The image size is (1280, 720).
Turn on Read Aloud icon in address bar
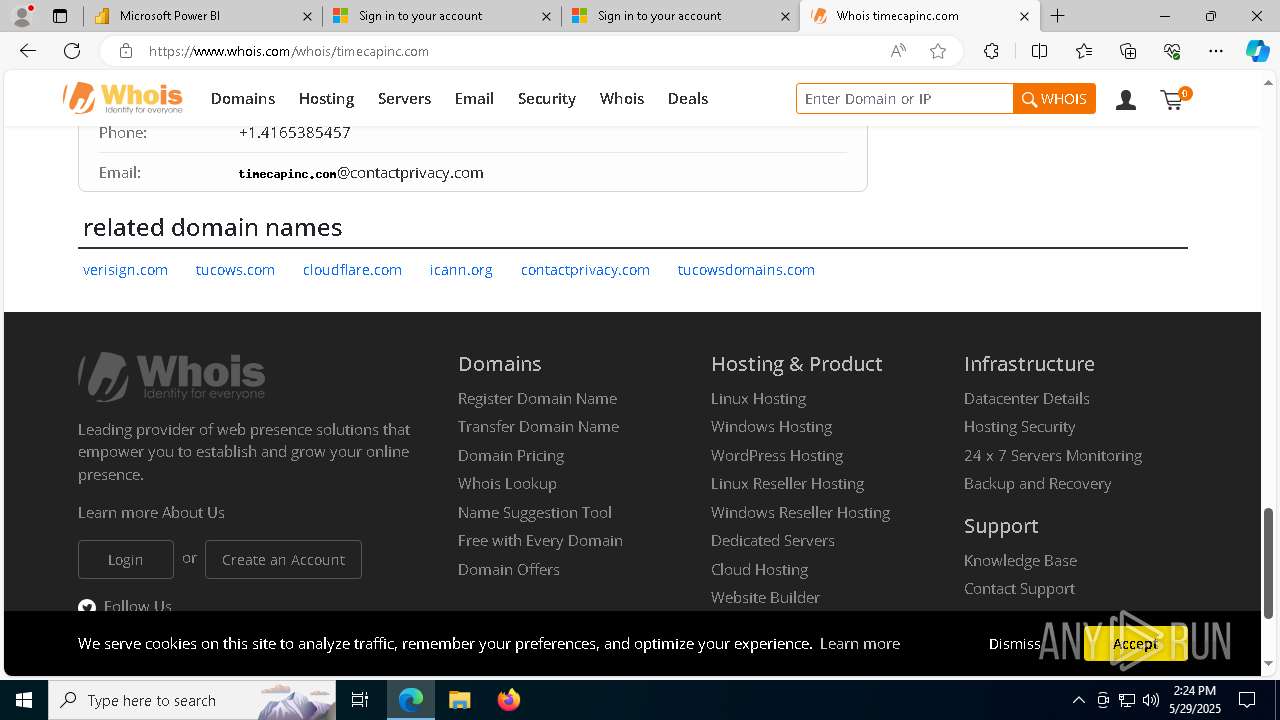coord(898,51)
